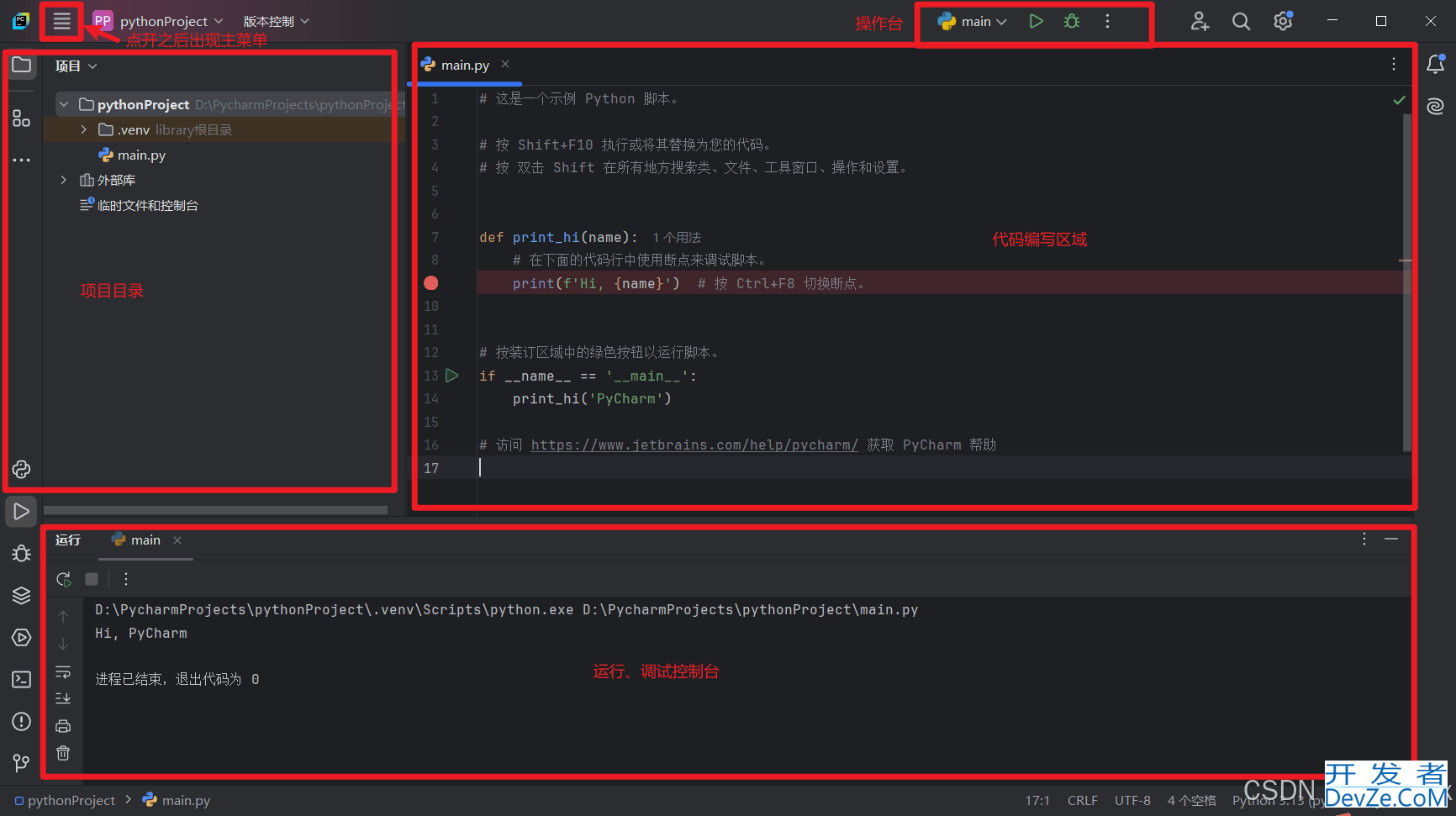Open the Project tool window folder icon
Viewport: 1456px width, 816px height.
pyautogui.click(x=22, y=65)
